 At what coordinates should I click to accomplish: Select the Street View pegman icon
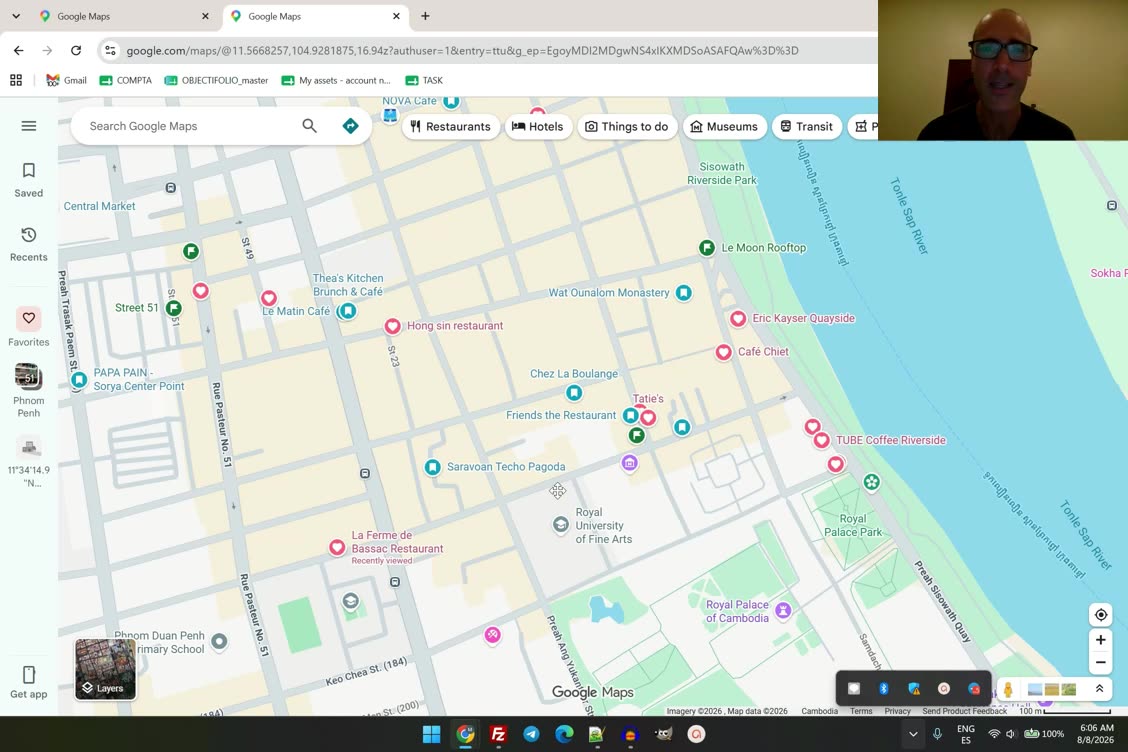[x=1008, y=689]
